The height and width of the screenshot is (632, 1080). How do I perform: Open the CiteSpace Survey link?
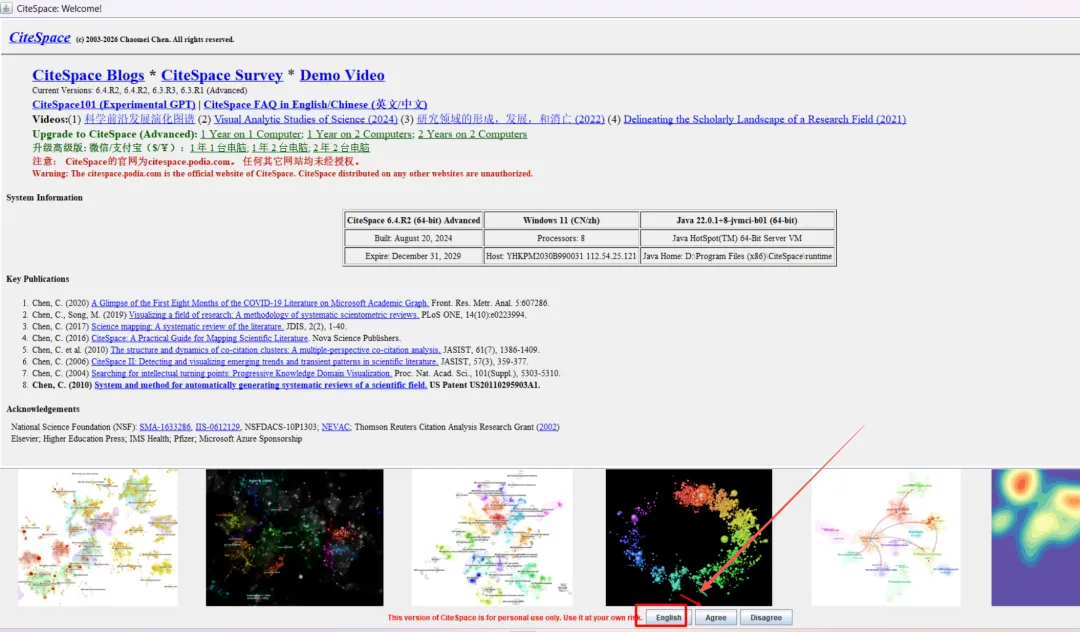pyautogui.click(x=222, y=75)
